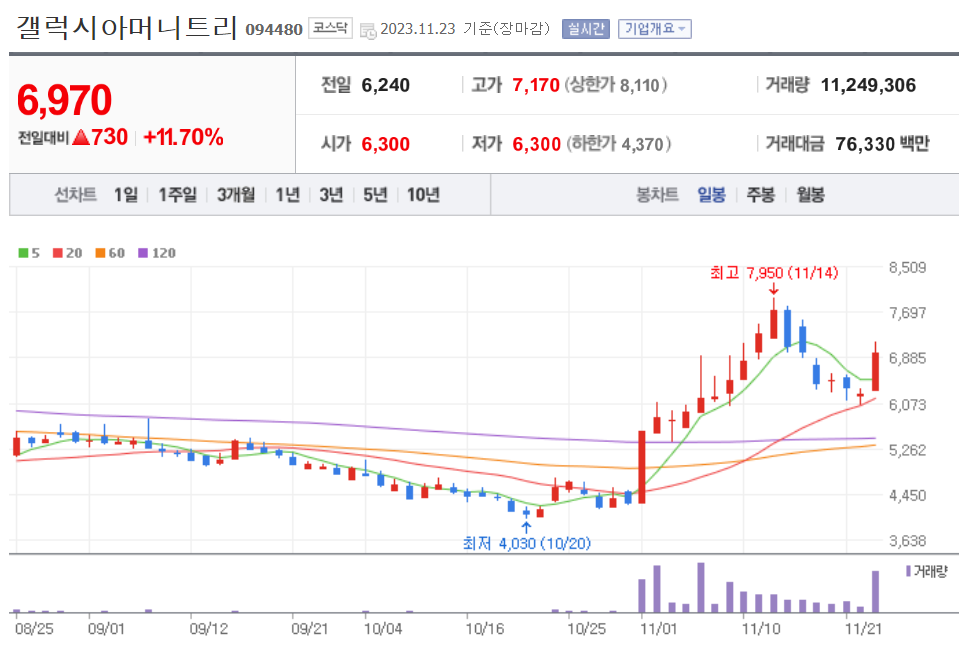Click the volume value 11,249,306

pos(868,85)
